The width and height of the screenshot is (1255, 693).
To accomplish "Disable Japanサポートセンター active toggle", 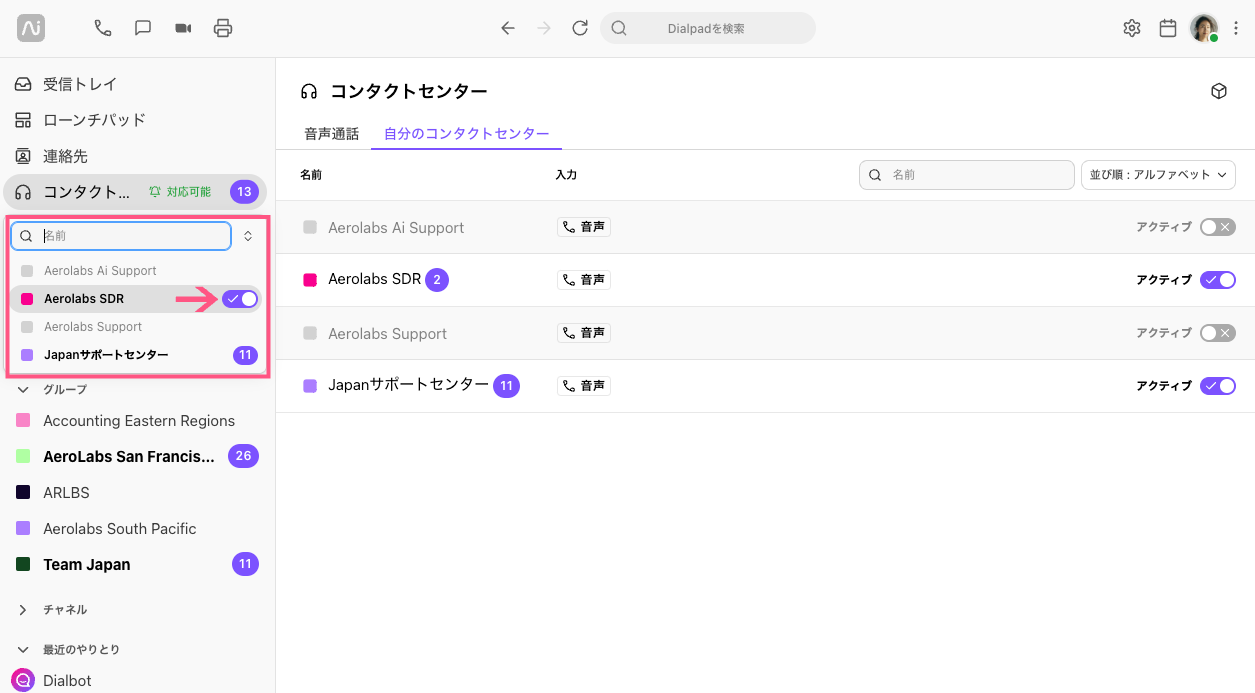I will (1218, 386).
